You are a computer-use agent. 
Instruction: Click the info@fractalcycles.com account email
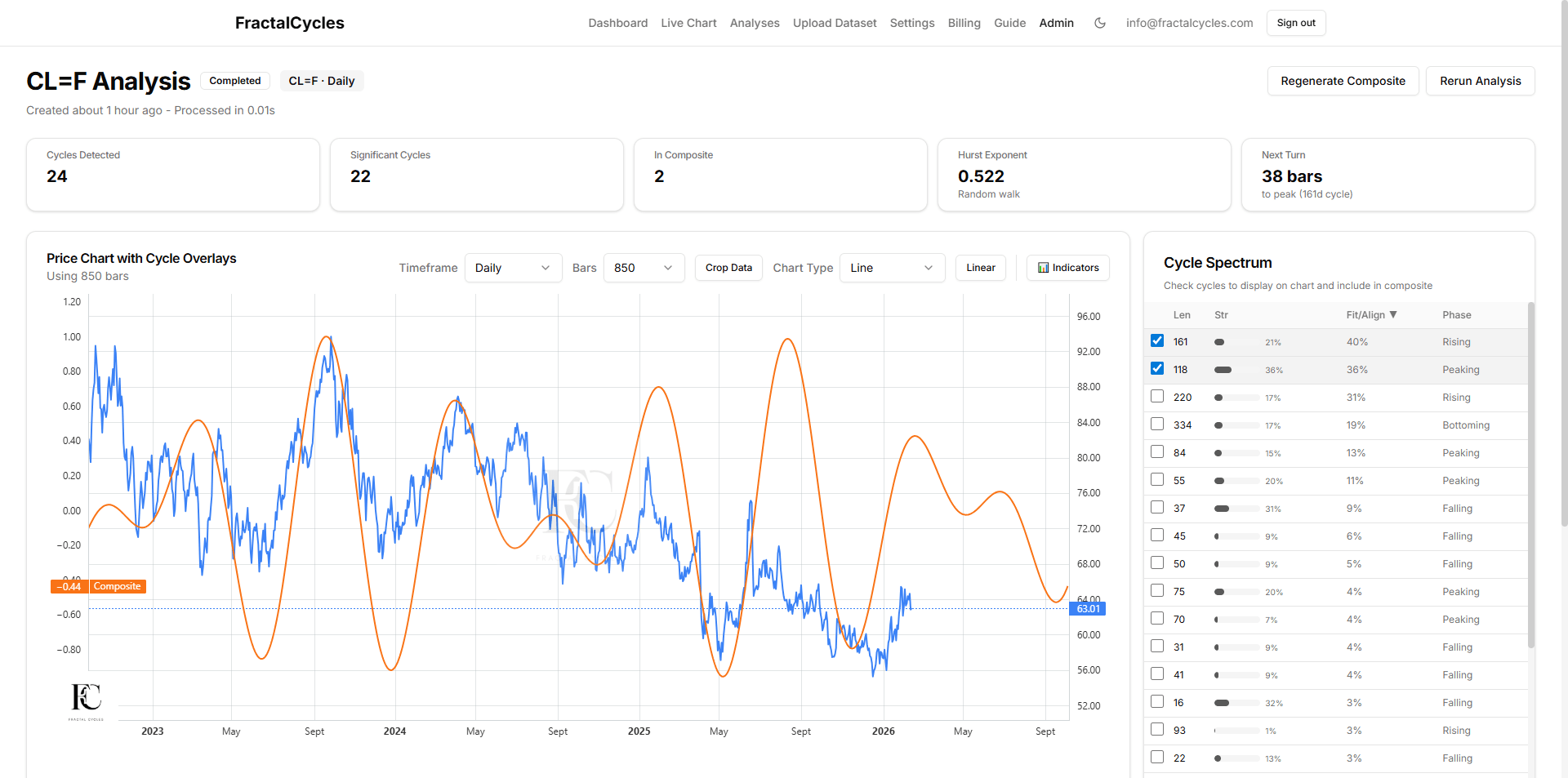(1189, 23)
